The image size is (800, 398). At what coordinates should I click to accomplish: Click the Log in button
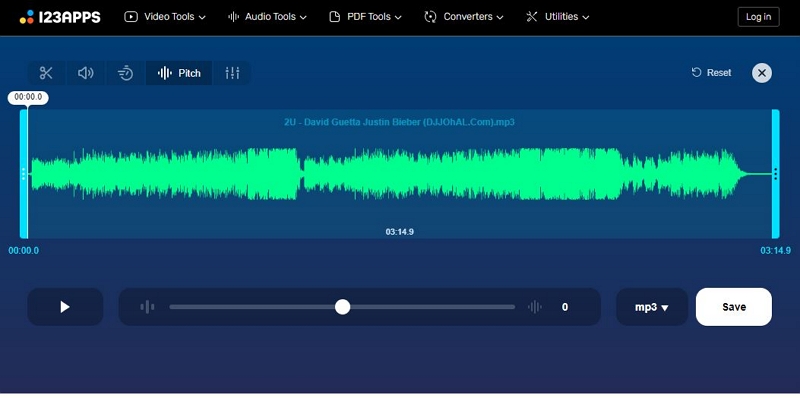click(758, 17)
